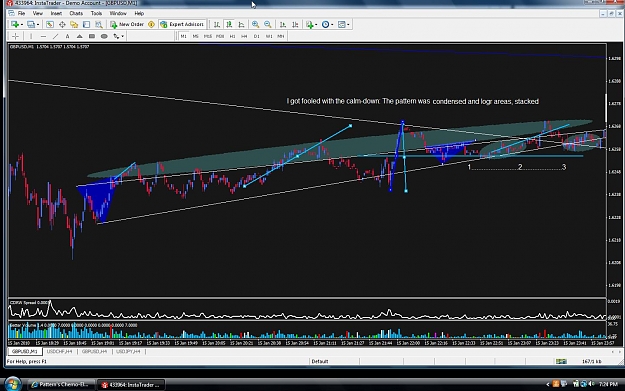Toggle chart Auto Scroll
Screen dimensions: 625x391
283,24
